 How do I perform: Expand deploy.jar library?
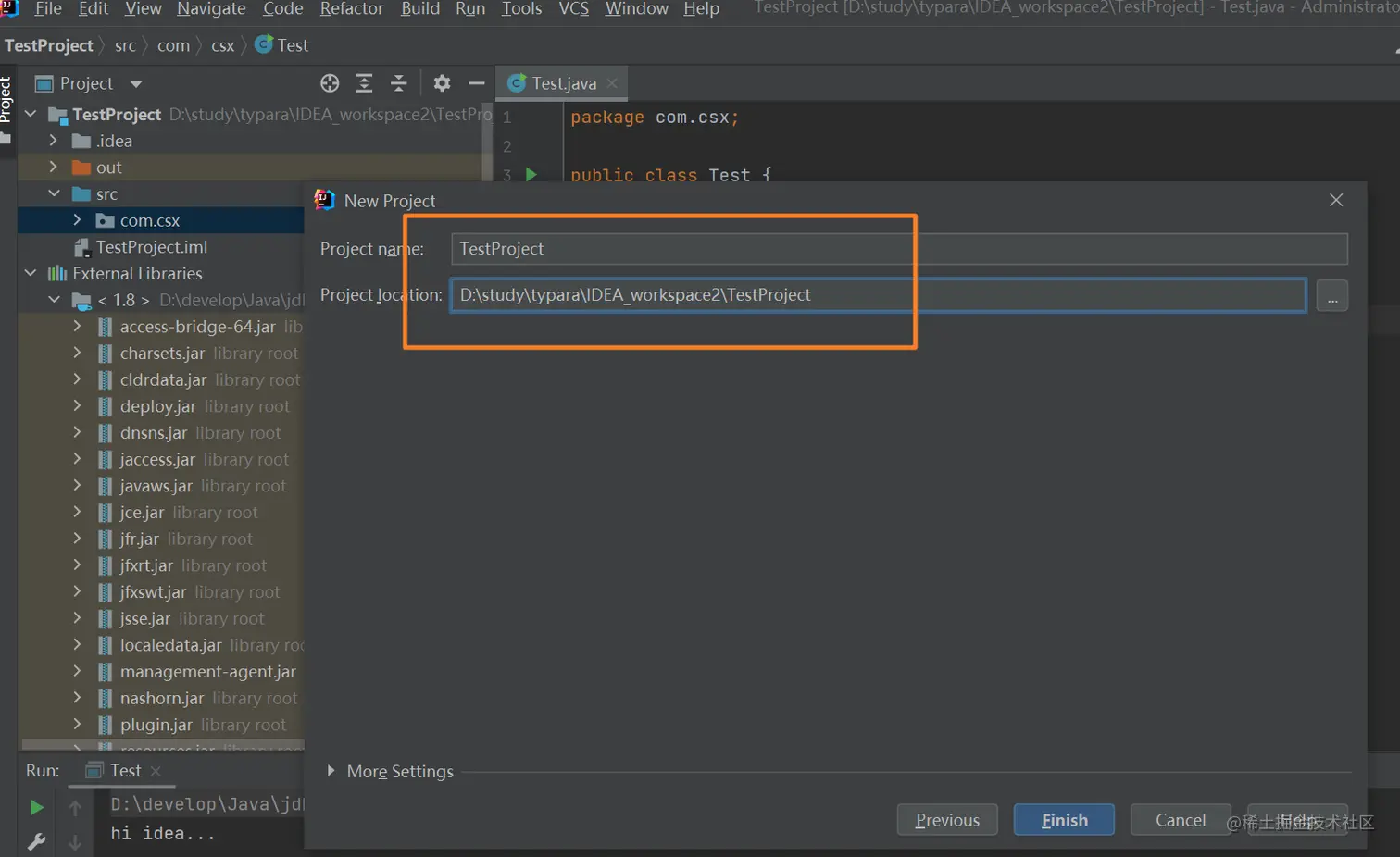click(77, 406)
